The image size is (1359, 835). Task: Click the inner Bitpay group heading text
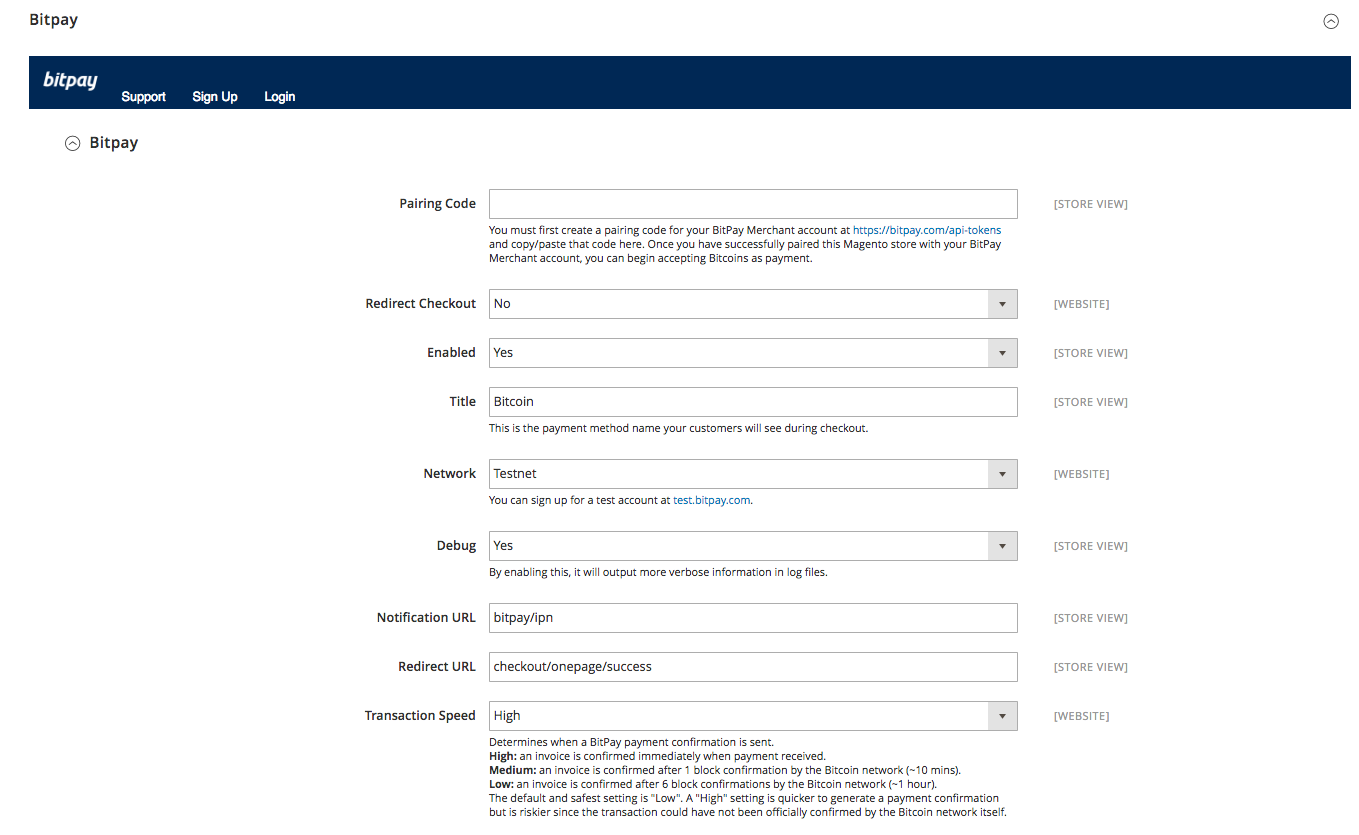point(114,143)
